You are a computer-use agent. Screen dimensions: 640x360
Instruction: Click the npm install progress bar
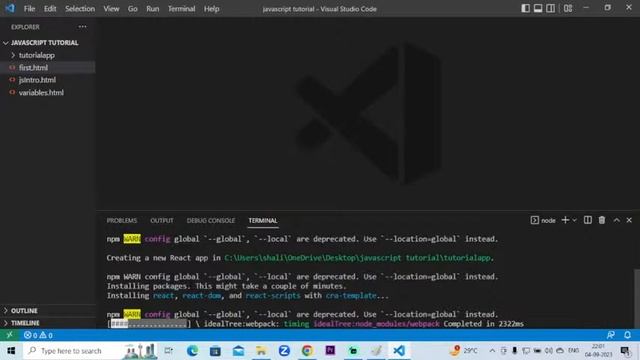point(149,324)
